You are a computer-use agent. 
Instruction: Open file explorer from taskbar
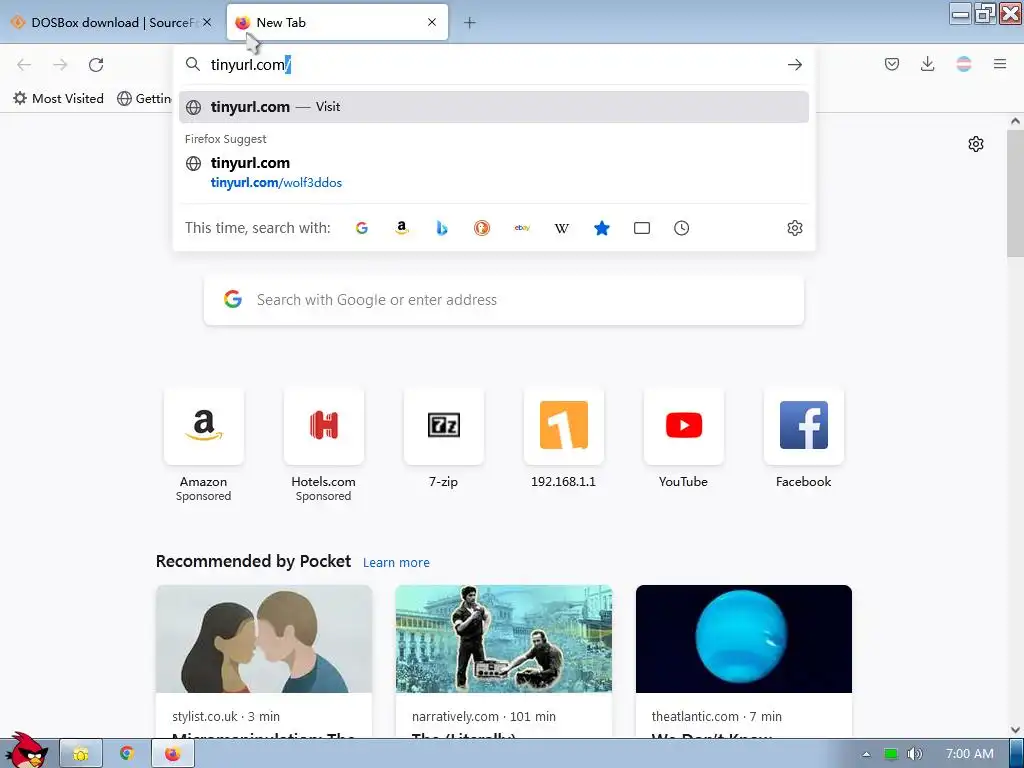click(x=81, y=754)
